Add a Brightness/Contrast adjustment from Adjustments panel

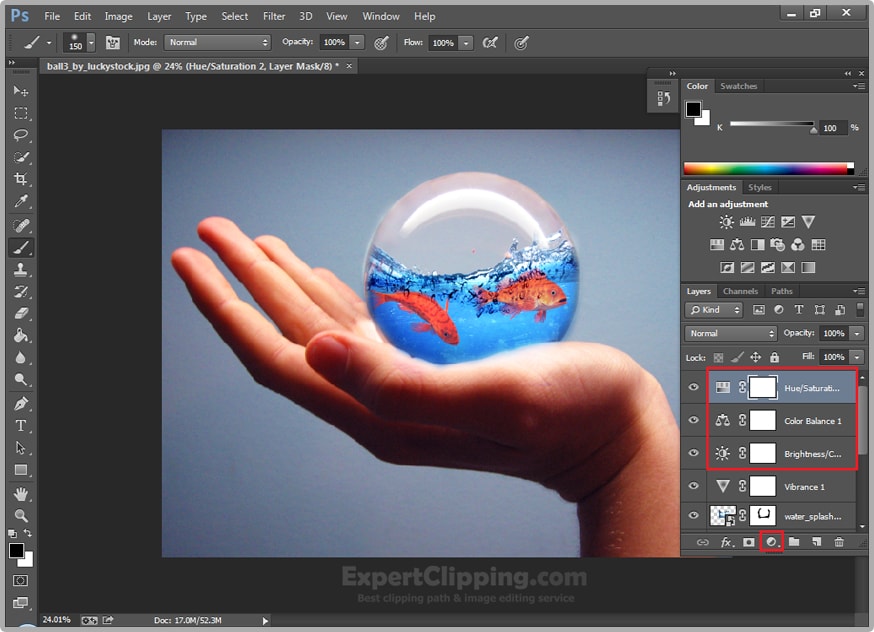coord(726,222)
